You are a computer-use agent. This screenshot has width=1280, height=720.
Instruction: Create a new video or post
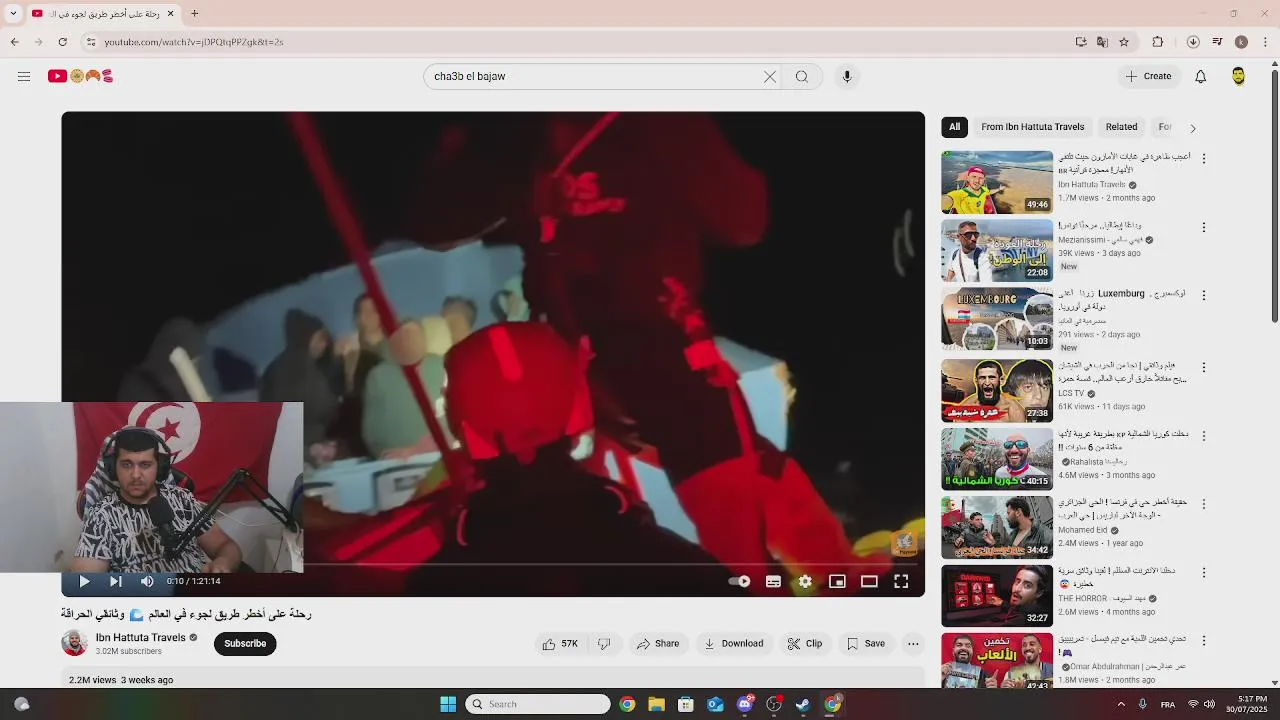(x=1148, y=76)
